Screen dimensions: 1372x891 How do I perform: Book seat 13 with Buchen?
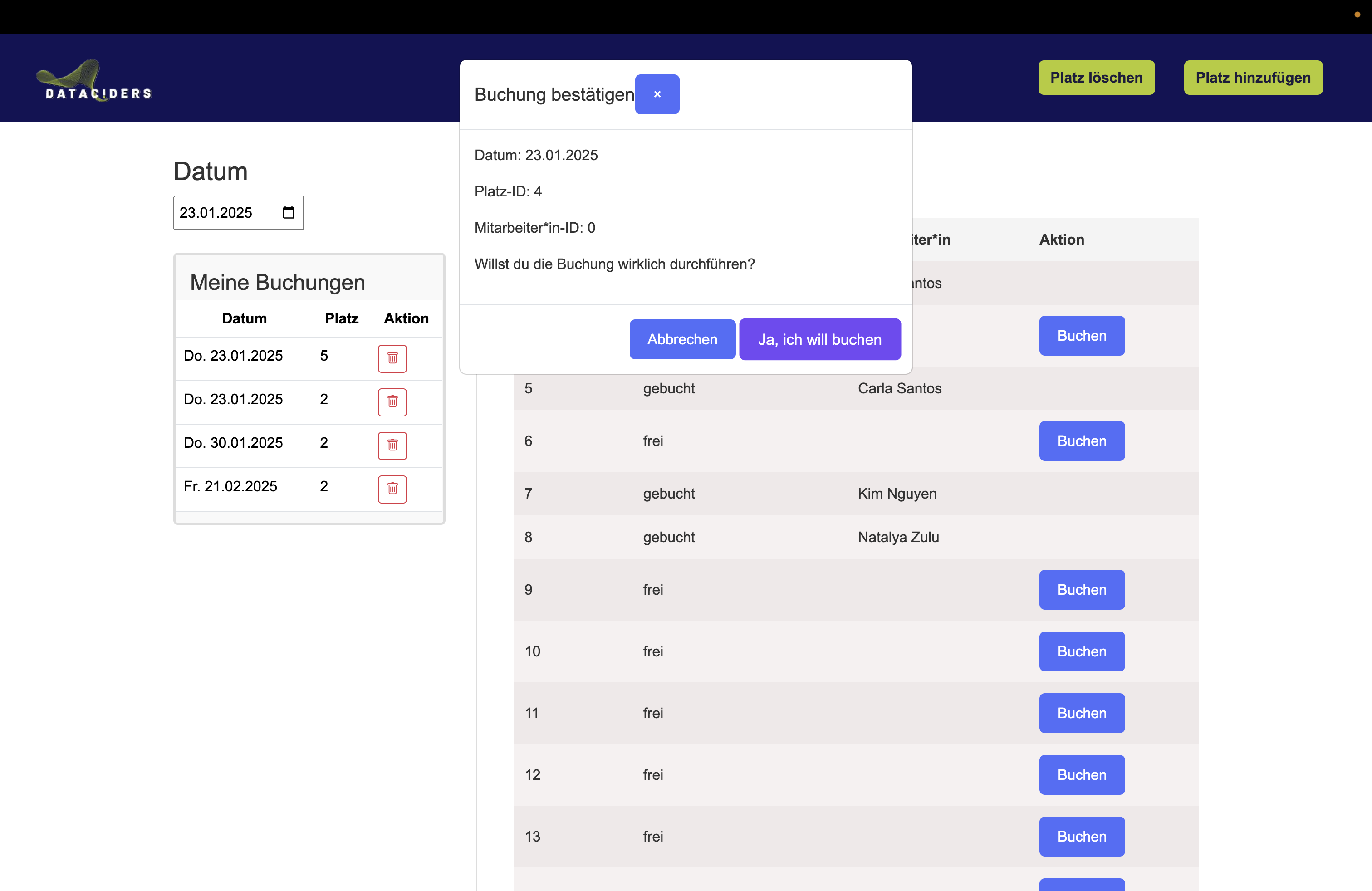pyautogui.click(x=1082, y=836)
